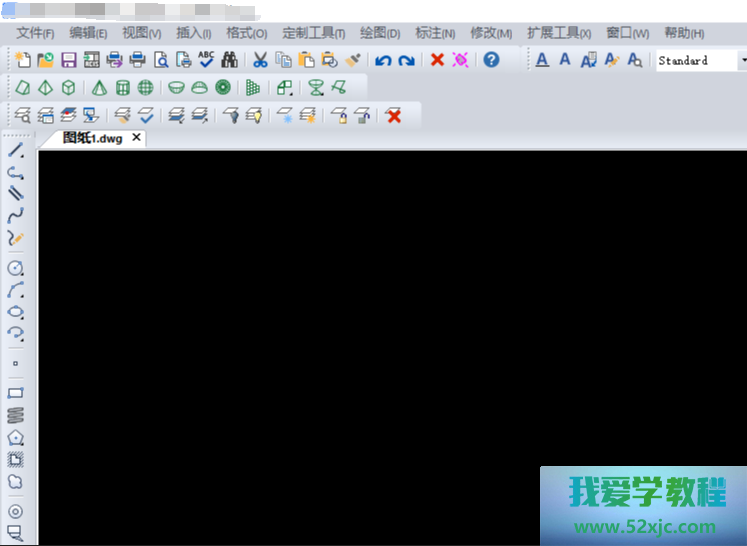Select the Circle tool in left toolbar
The width and height of the screenshot is (747, 546).
point(16,268)
